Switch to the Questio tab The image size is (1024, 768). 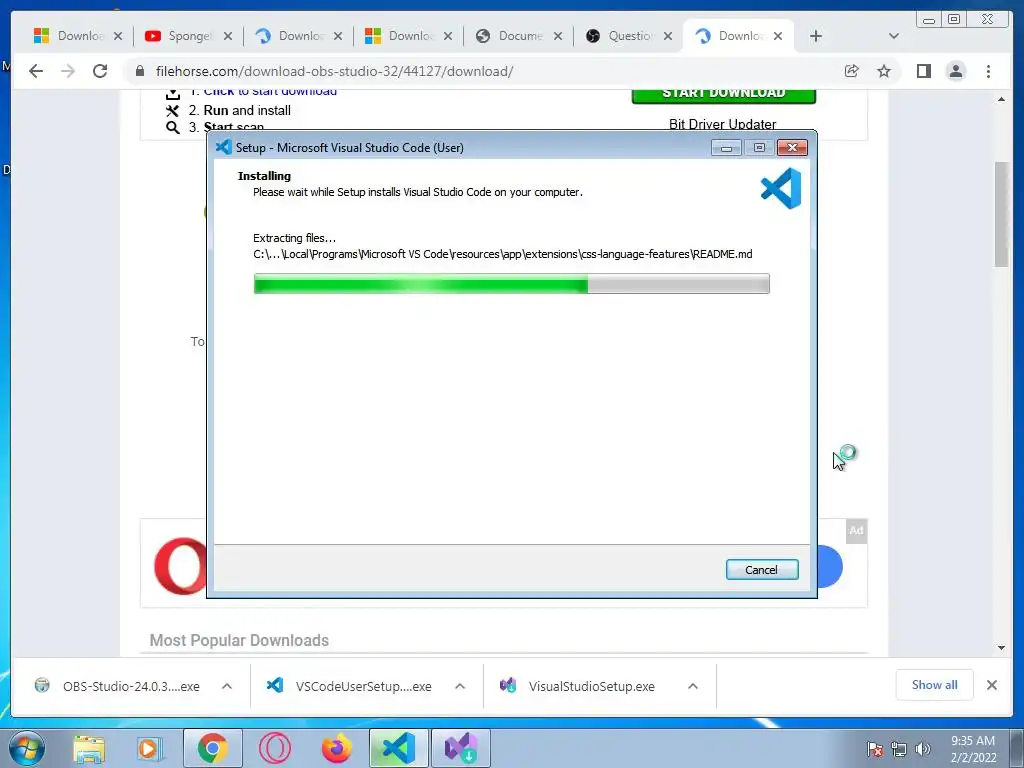(x=619, y=36)
